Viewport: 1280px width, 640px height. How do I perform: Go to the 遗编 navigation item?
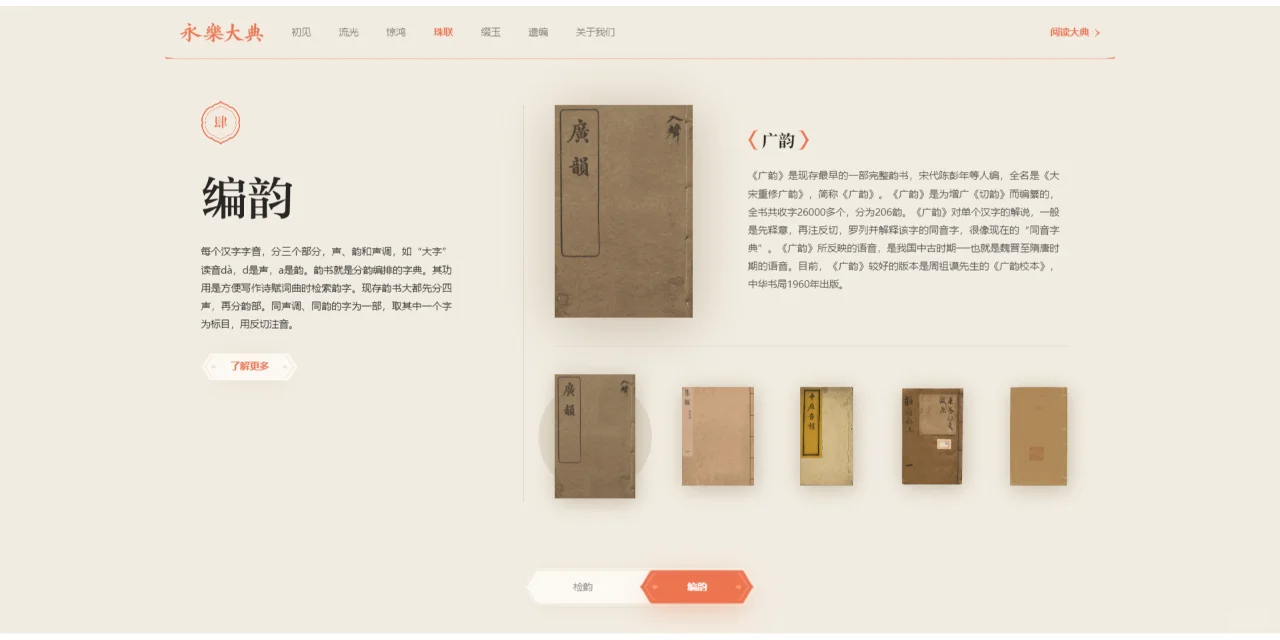538,32
